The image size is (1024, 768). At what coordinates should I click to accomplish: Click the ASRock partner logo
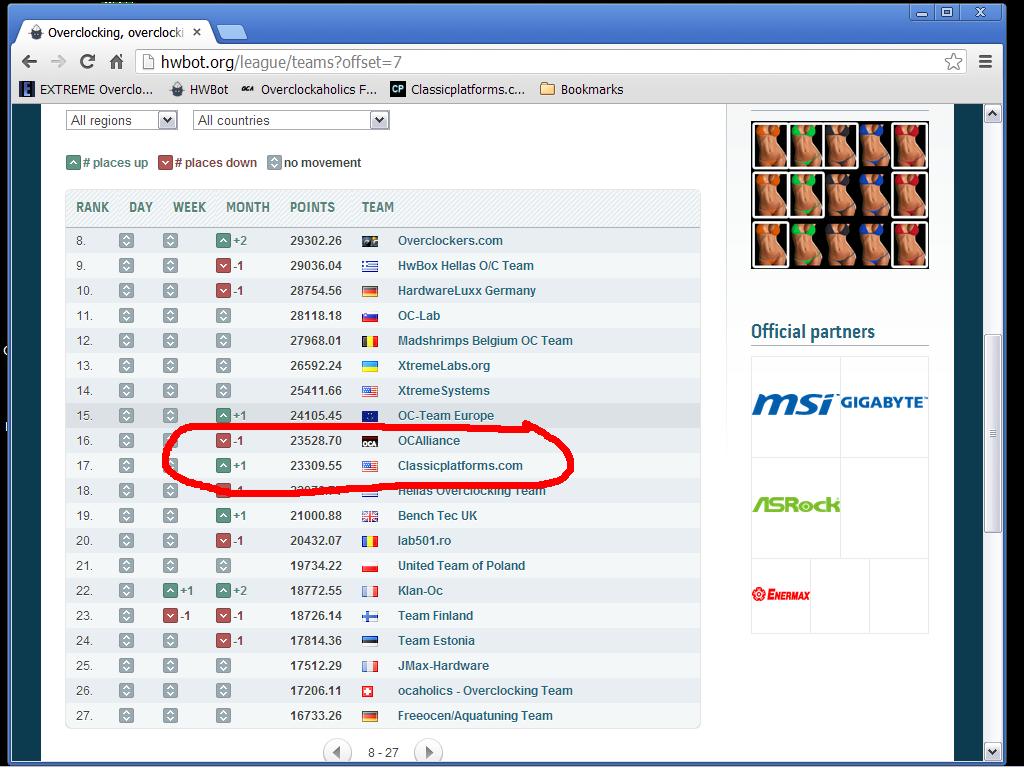point(796,505)
